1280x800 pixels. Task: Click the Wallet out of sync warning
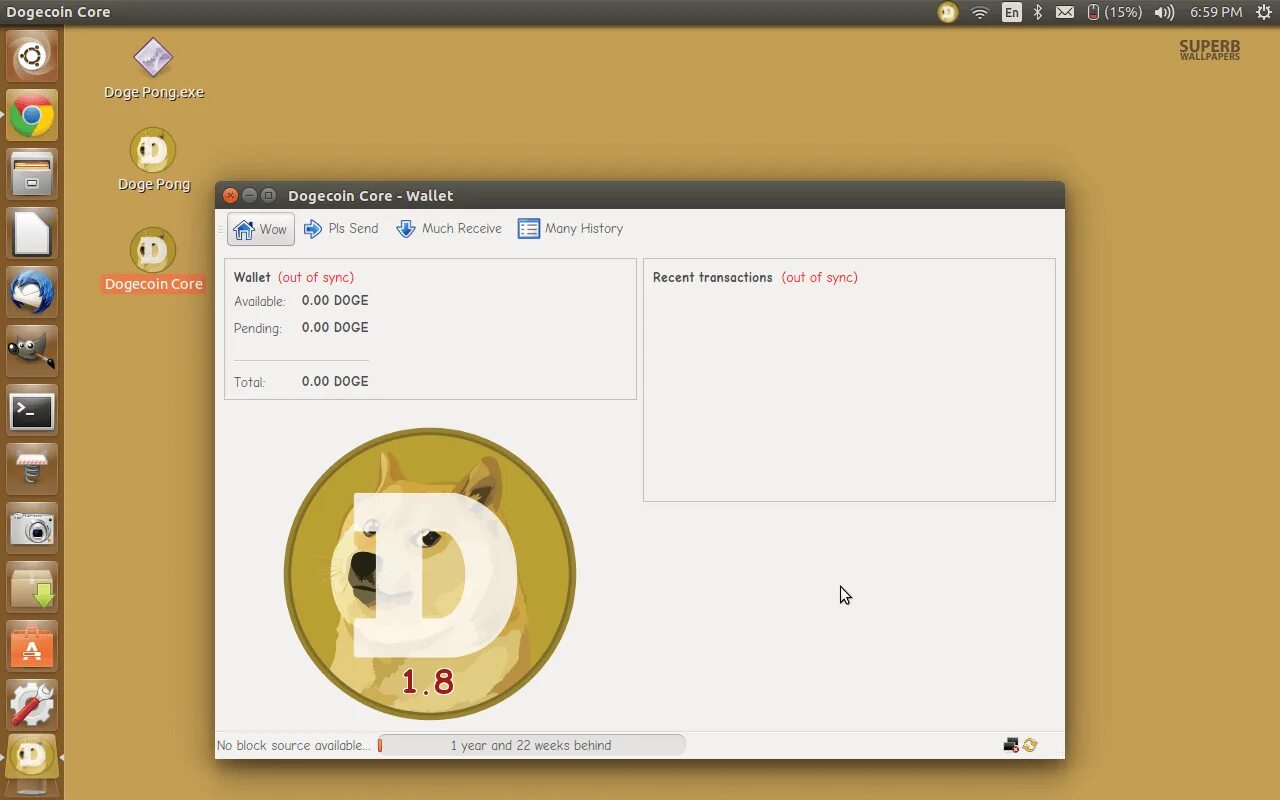pos(316,277)
